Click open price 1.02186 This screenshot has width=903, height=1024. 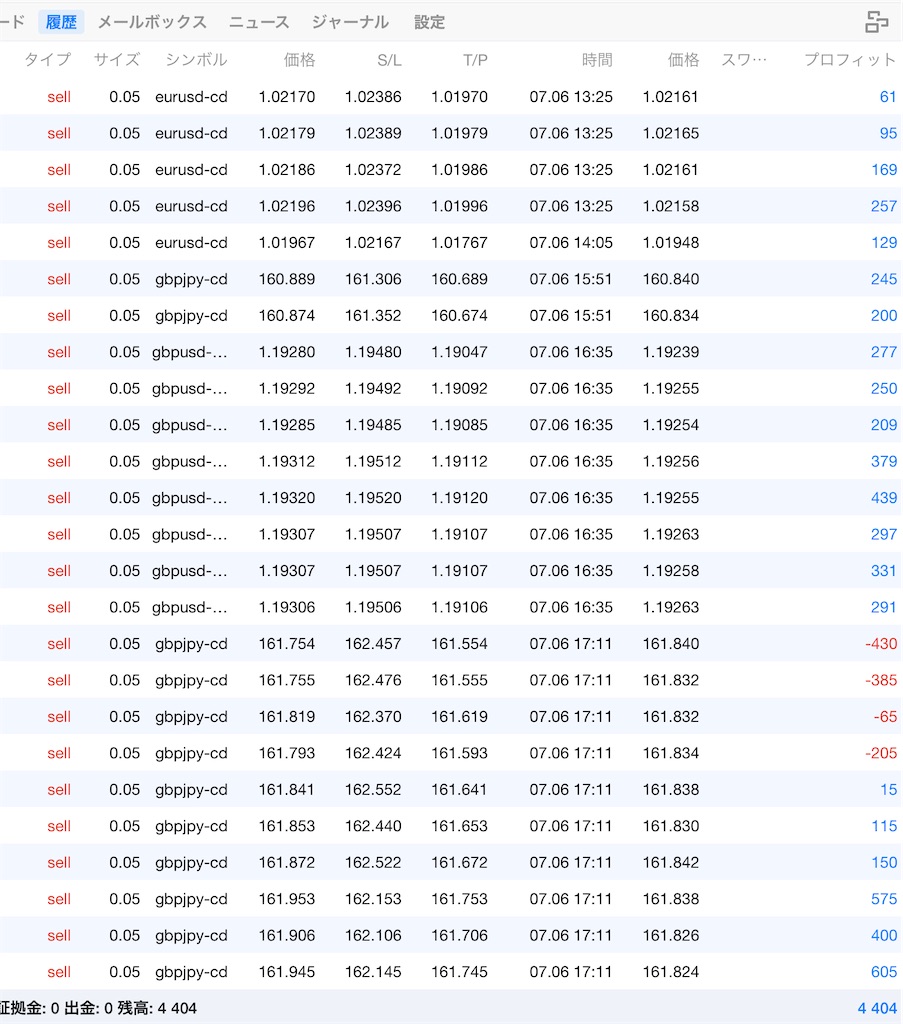pos(287,170)
